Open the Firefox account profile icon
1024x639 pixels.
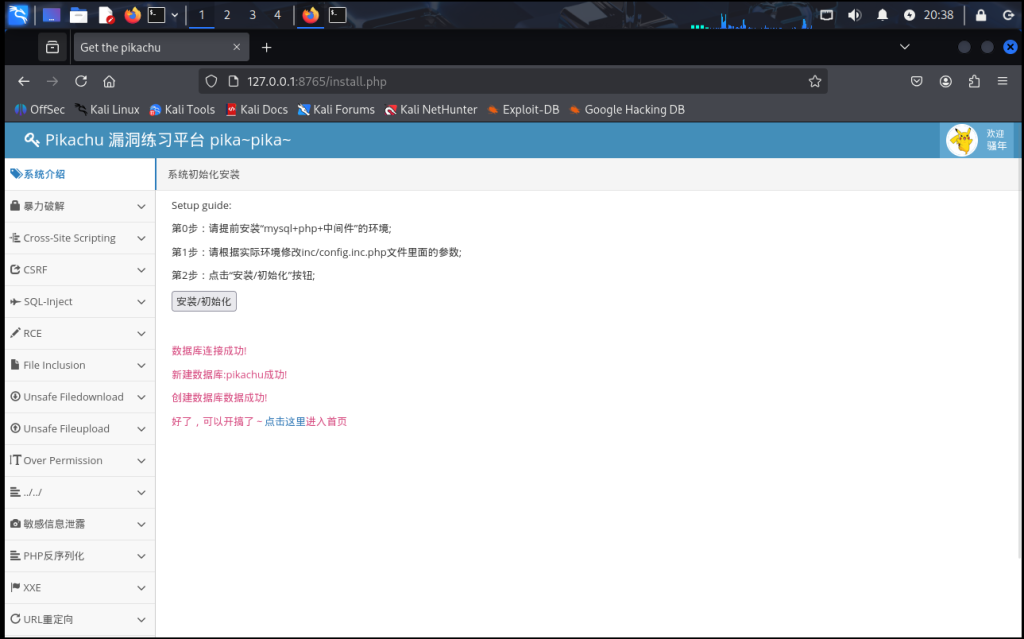click(946, 81)
